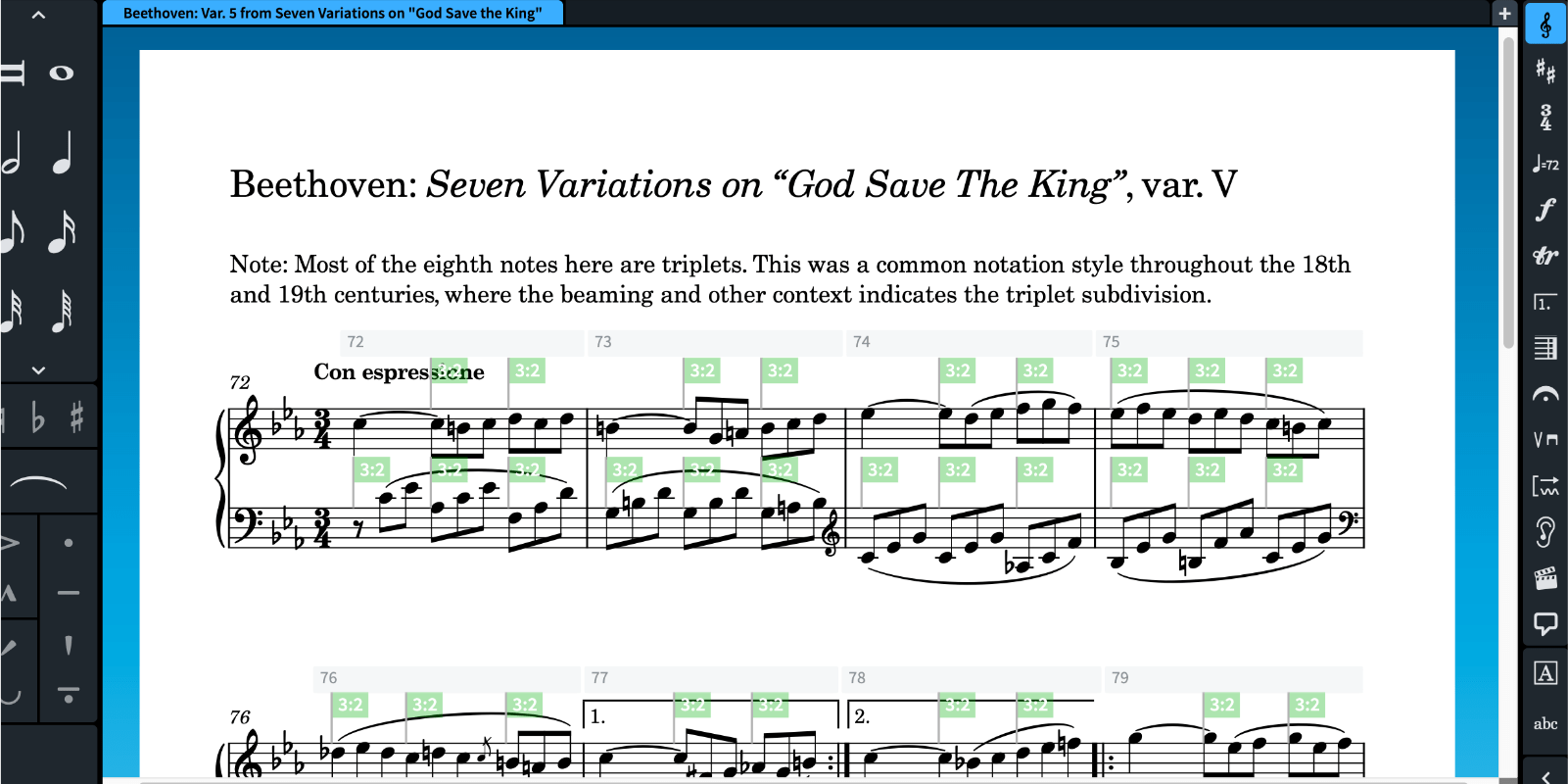Open the Clefs panel
This screenshot has width=1568, height=784.
(x=1545, y=24)
